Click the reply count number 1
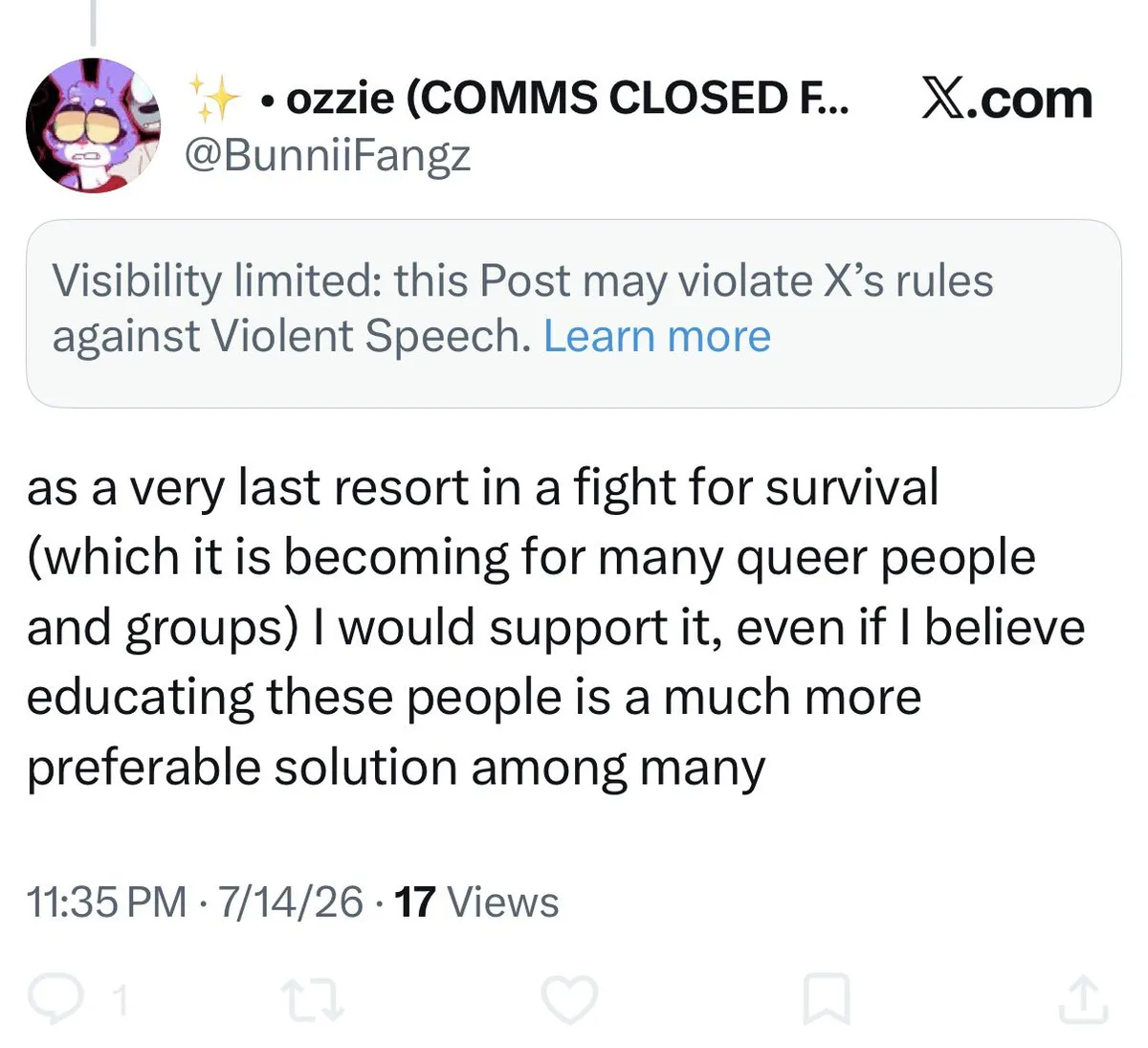Screen dimensions: 1148x1048 click(x=119, y=1001)
